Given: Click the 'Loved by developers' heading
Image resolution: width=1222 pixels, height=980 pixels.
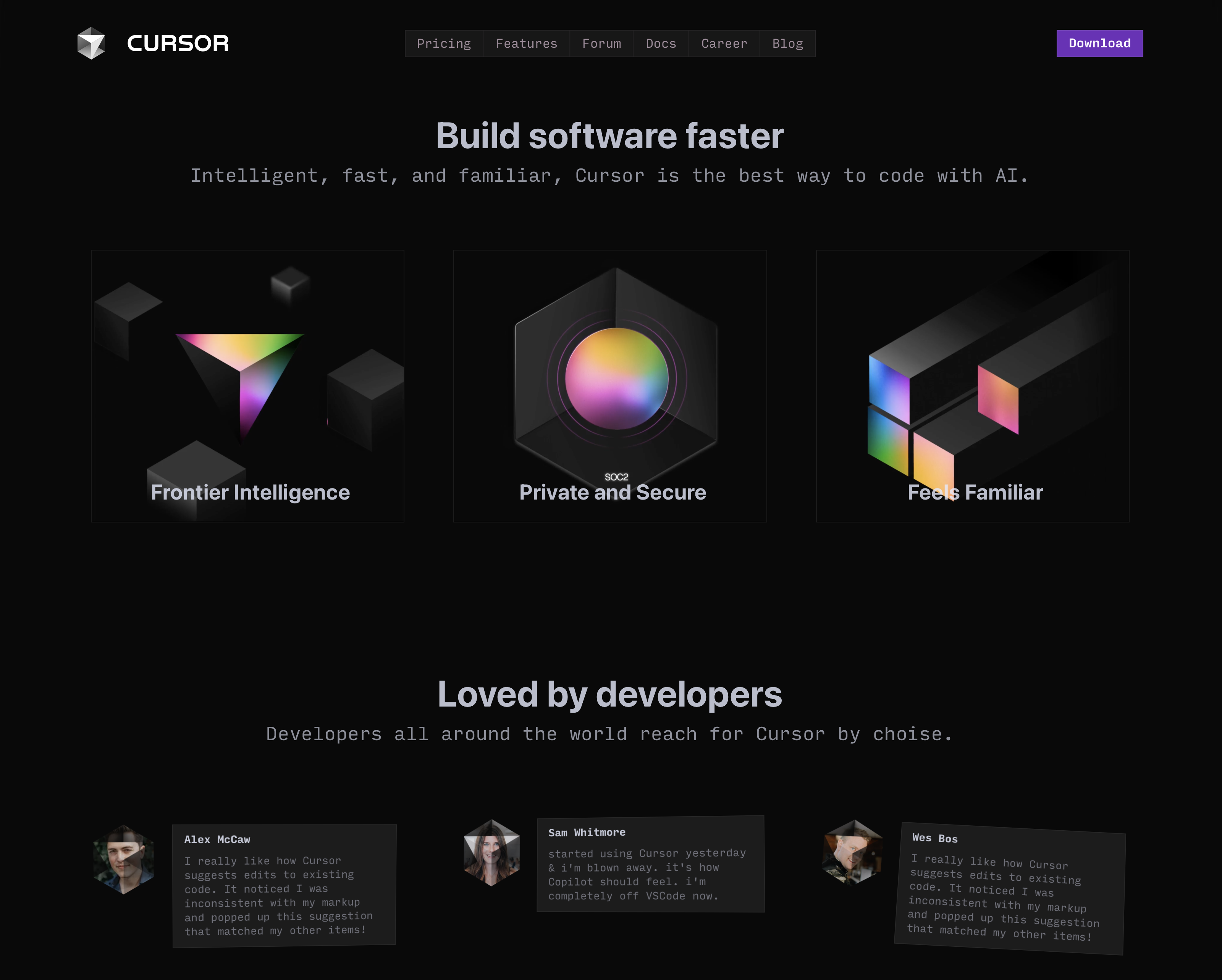Looking at the screenshot, I should point(610,694).
